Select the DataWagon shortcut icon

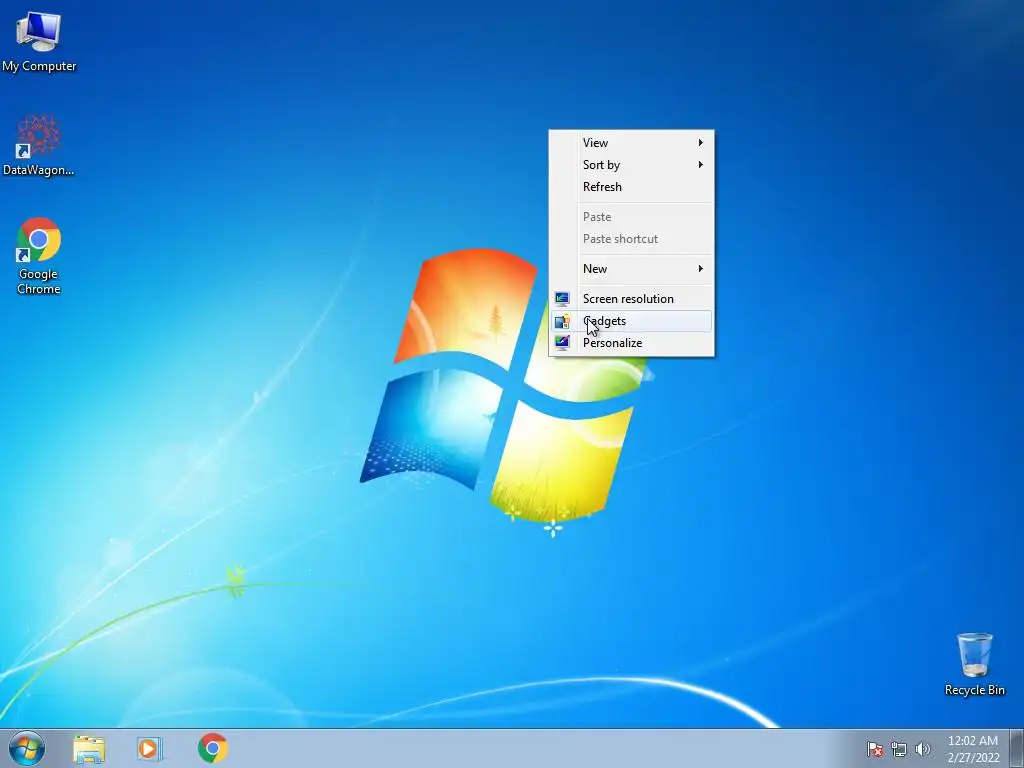[39, 145]
